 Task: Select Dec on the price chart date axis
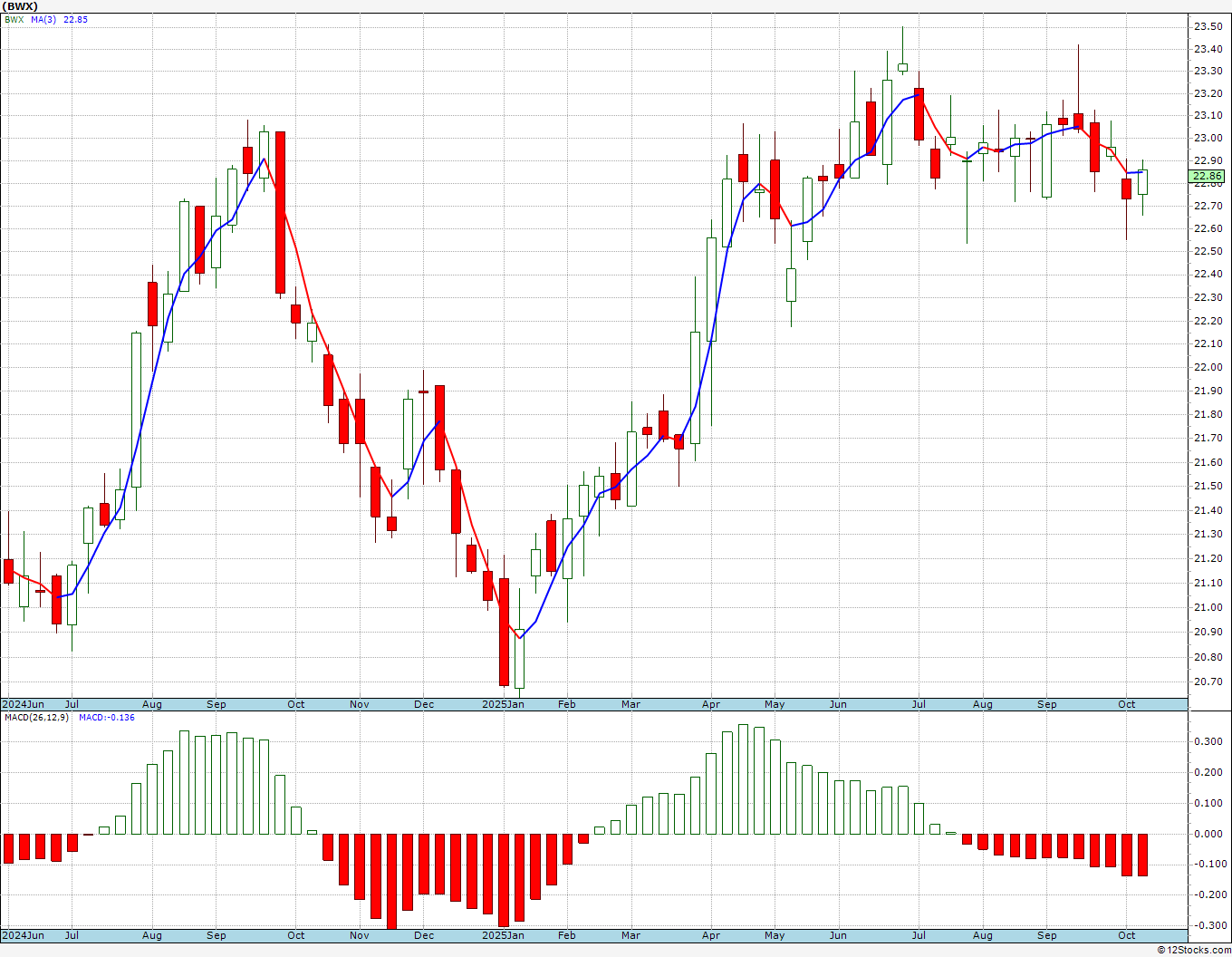(x=424, y=704)
